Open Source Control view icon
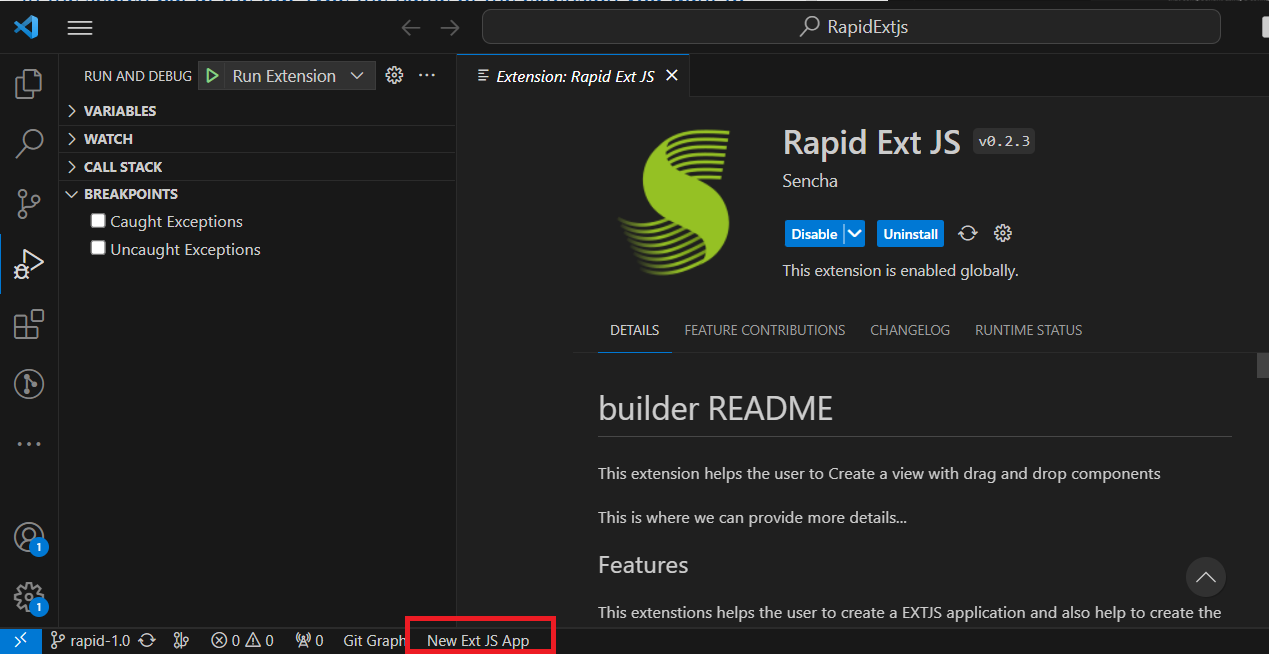Image resolution: width=1269 pixels, height=654 pixels. [29, 204]
